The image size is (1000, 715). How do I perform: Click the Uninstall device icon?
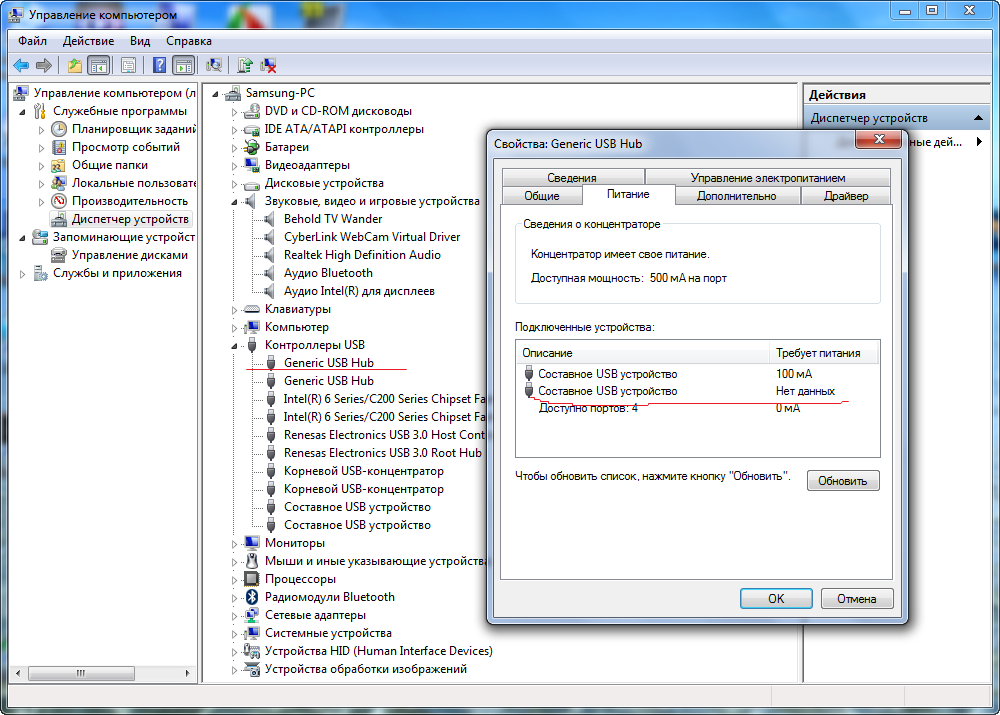268,66
